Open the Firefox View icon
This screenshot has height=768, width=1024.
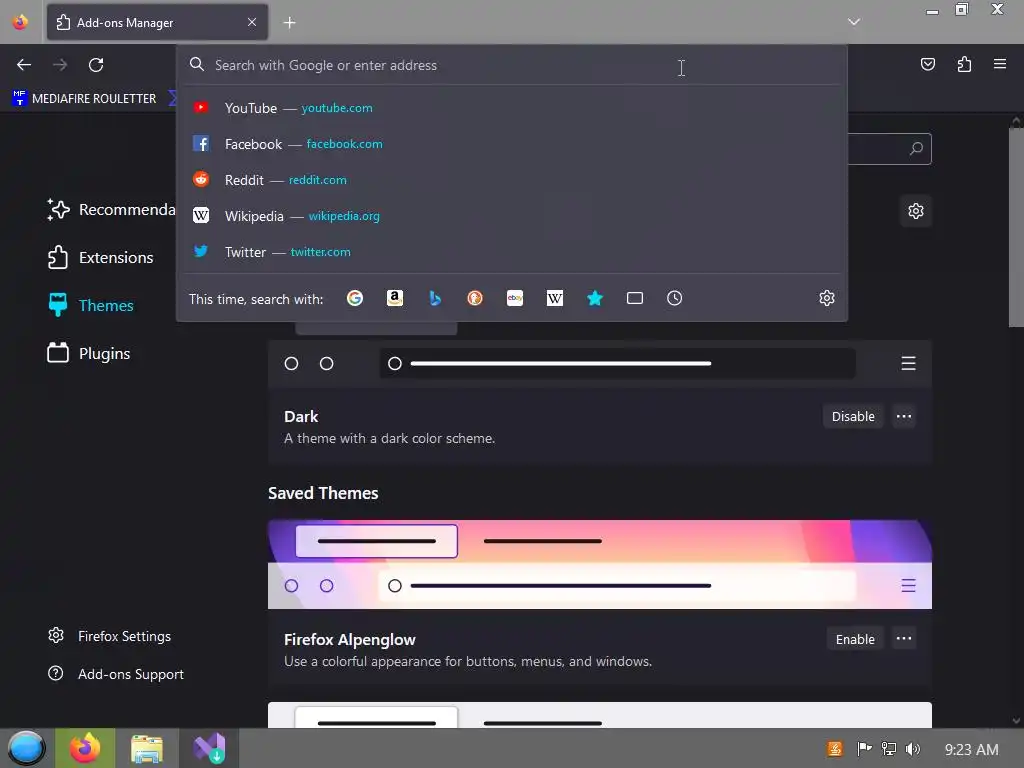pyautogui.click(x=20, y=22)
